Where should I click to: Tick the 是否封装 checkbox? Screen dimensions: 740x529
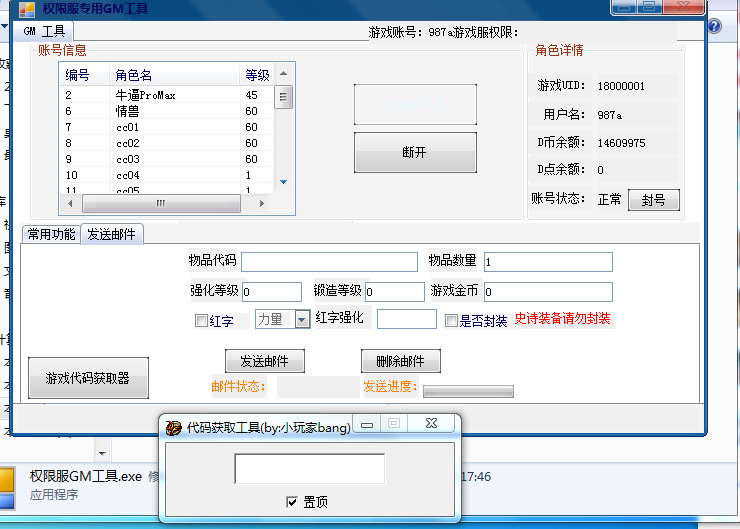coord(451,321)
